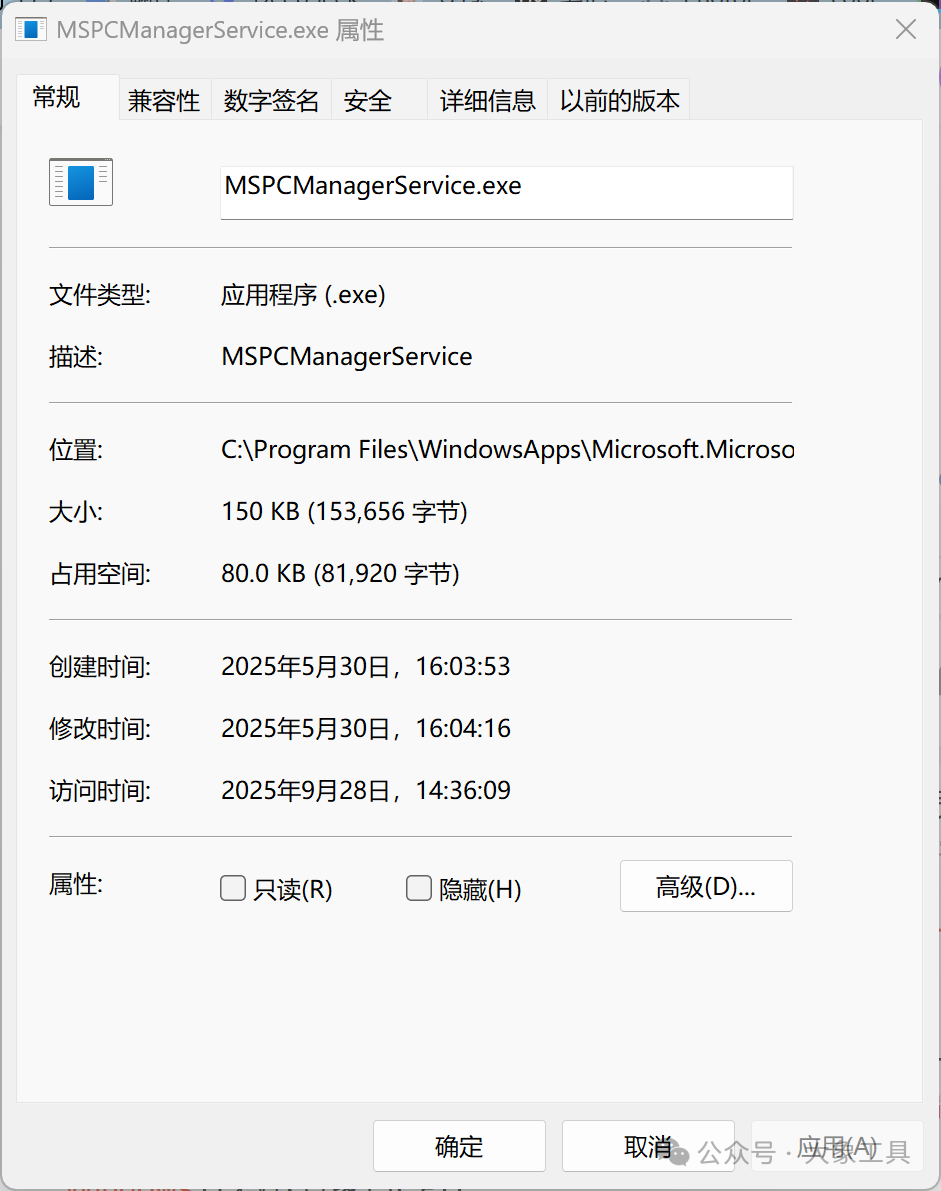
Task: View the 以前的版本 tab
Action: [x=619, y=101]
